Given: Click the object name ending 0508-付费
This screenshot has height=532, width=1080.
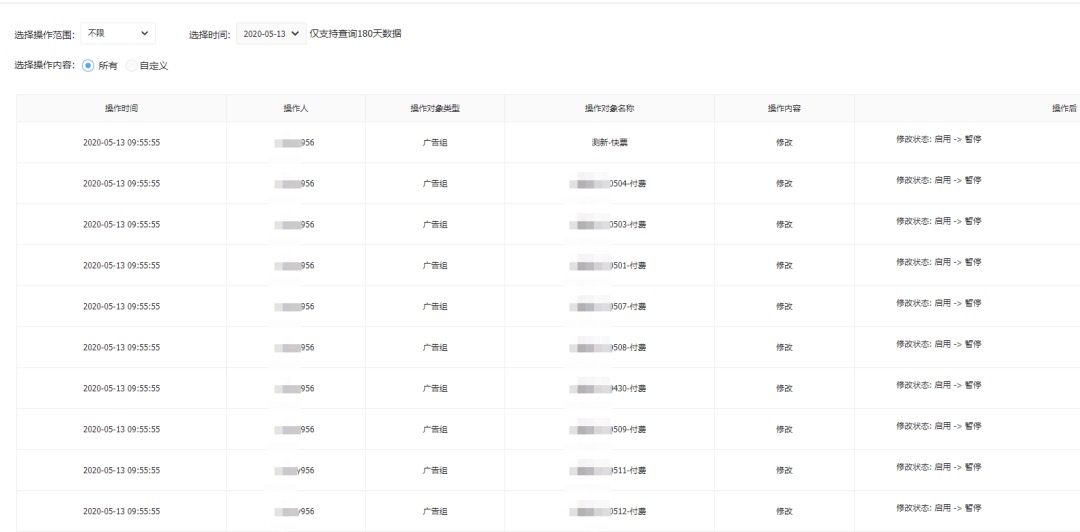Looking at the screenshot, I should point(609,347).
